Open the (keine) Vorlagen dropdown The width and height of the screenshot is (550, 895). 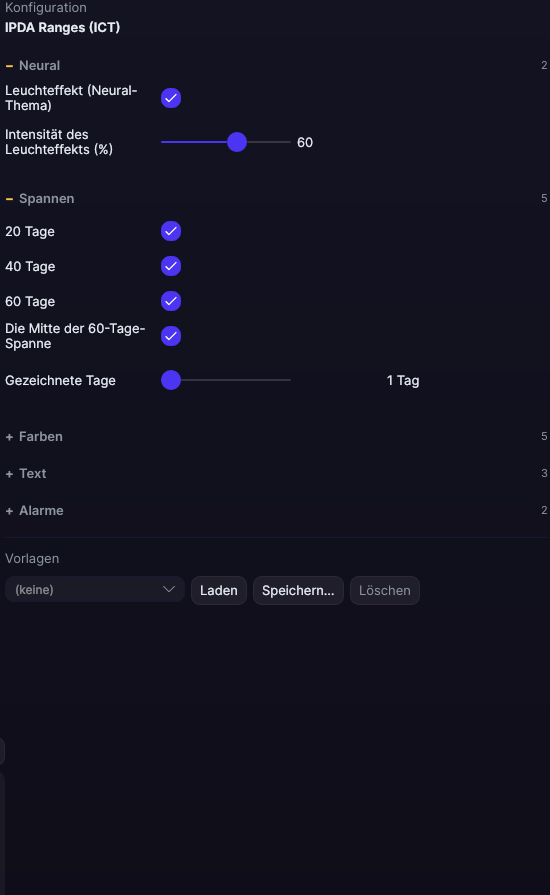point(95,590)
